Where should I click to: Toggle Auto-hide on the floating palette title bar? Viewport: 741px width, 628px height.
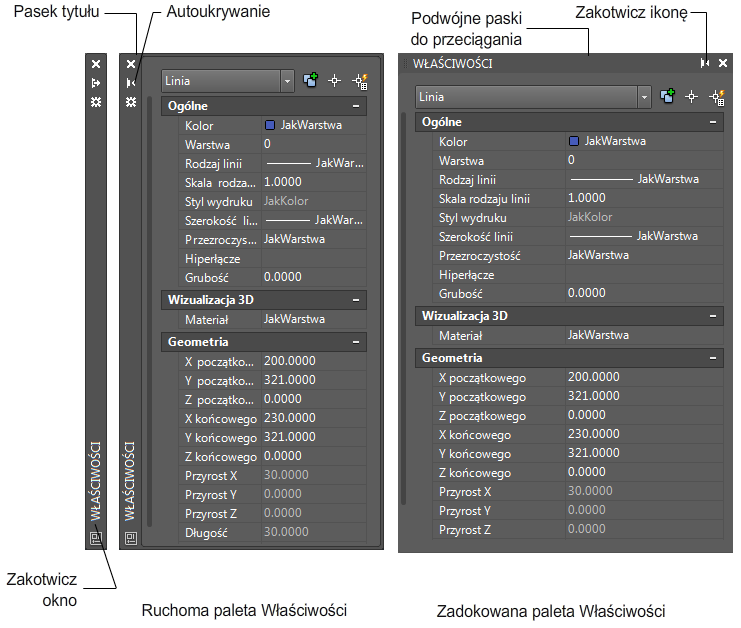coord(131,83)
